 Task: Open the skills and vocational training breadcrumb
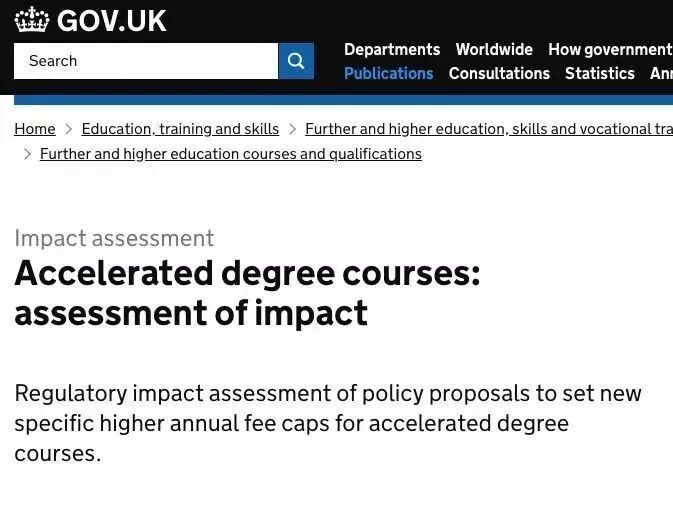point(488,129)
